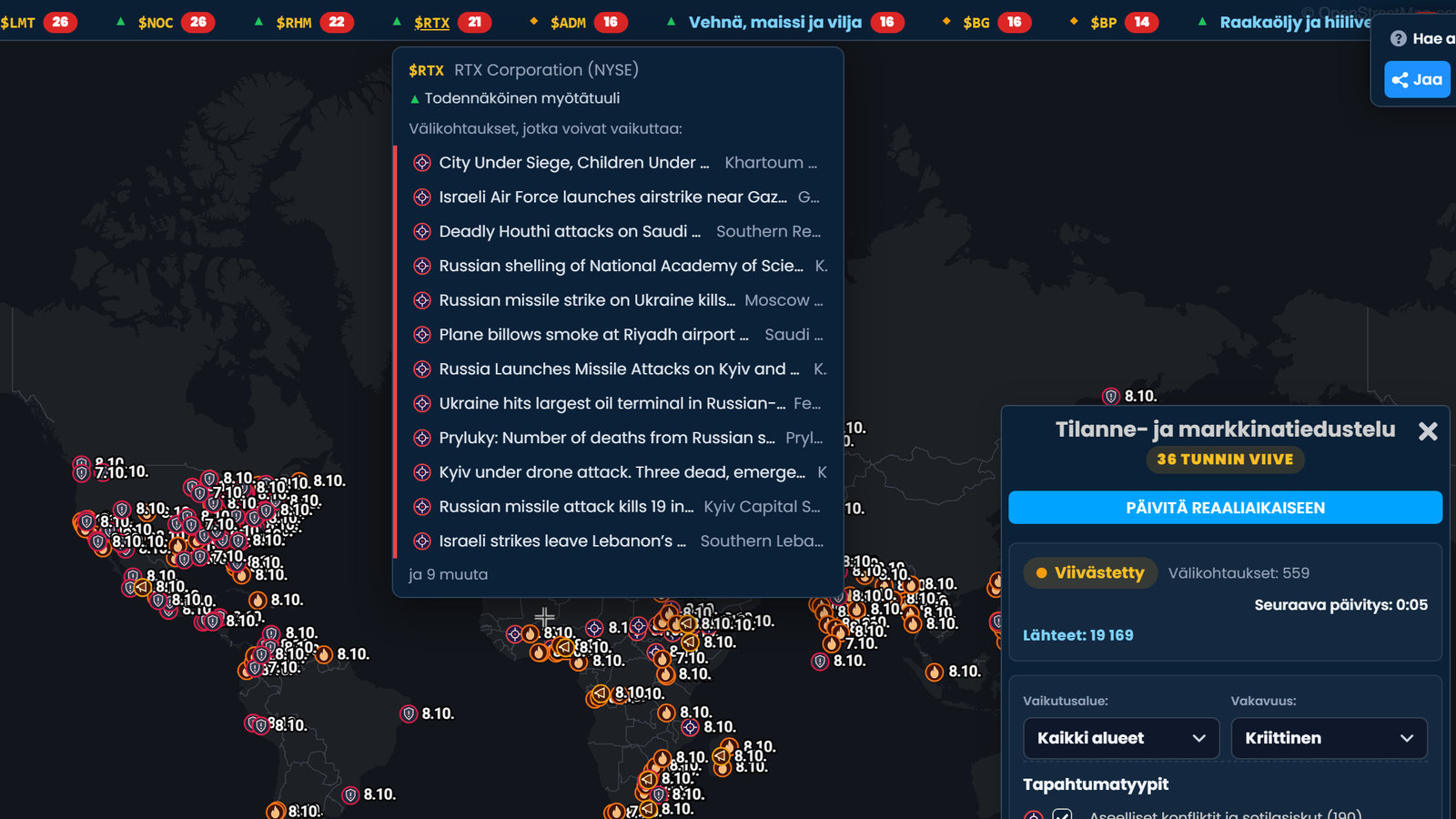Open Russian shelling of National Academy incident
This screenshot has width=1456, height=819.
point(619,266)
